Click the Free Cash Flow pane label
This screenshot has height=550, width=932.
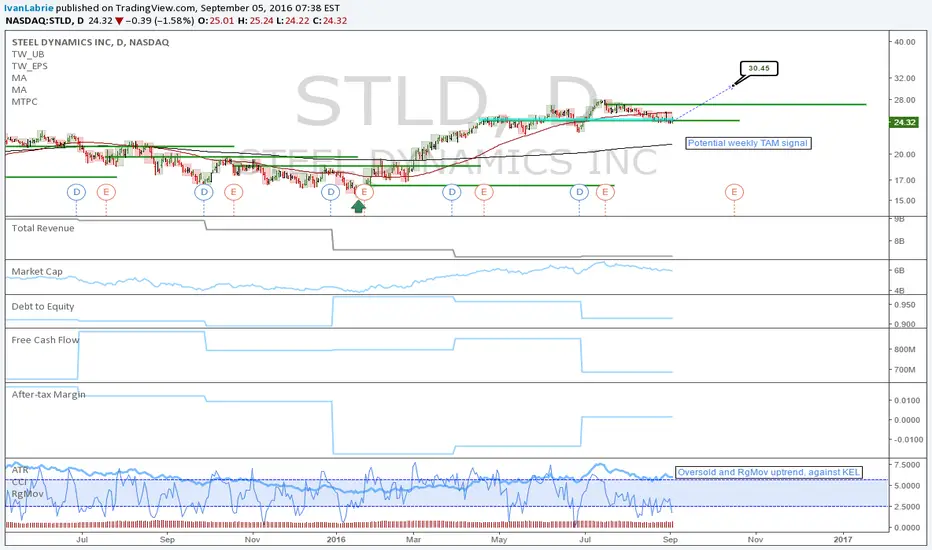(45, 340)
